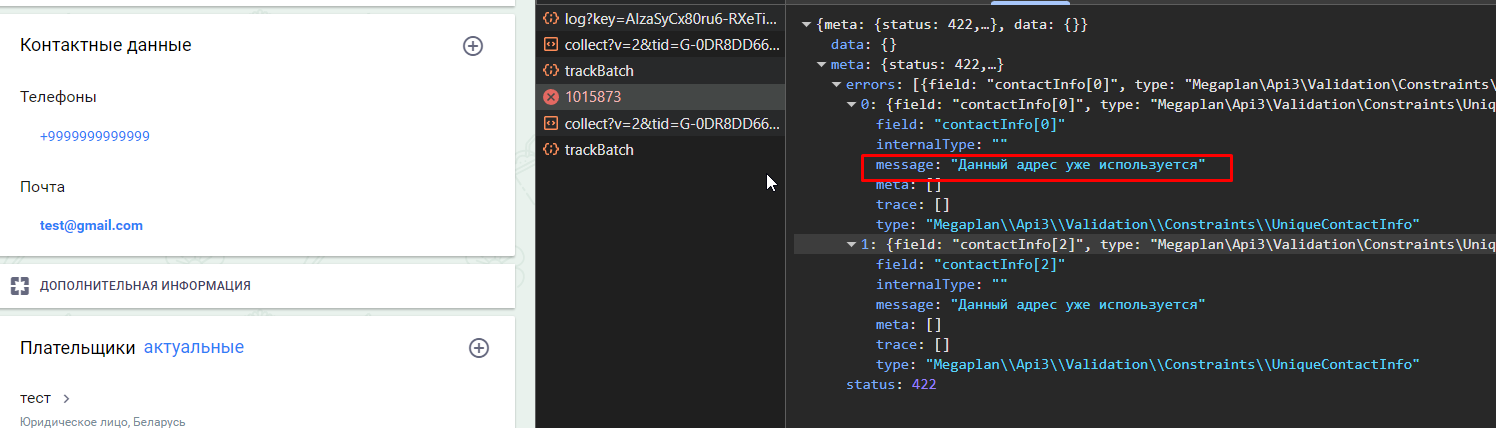Screen dimensions: 1496x428
Task: Click the icon of the log?key request
Action: coord(550,19)
